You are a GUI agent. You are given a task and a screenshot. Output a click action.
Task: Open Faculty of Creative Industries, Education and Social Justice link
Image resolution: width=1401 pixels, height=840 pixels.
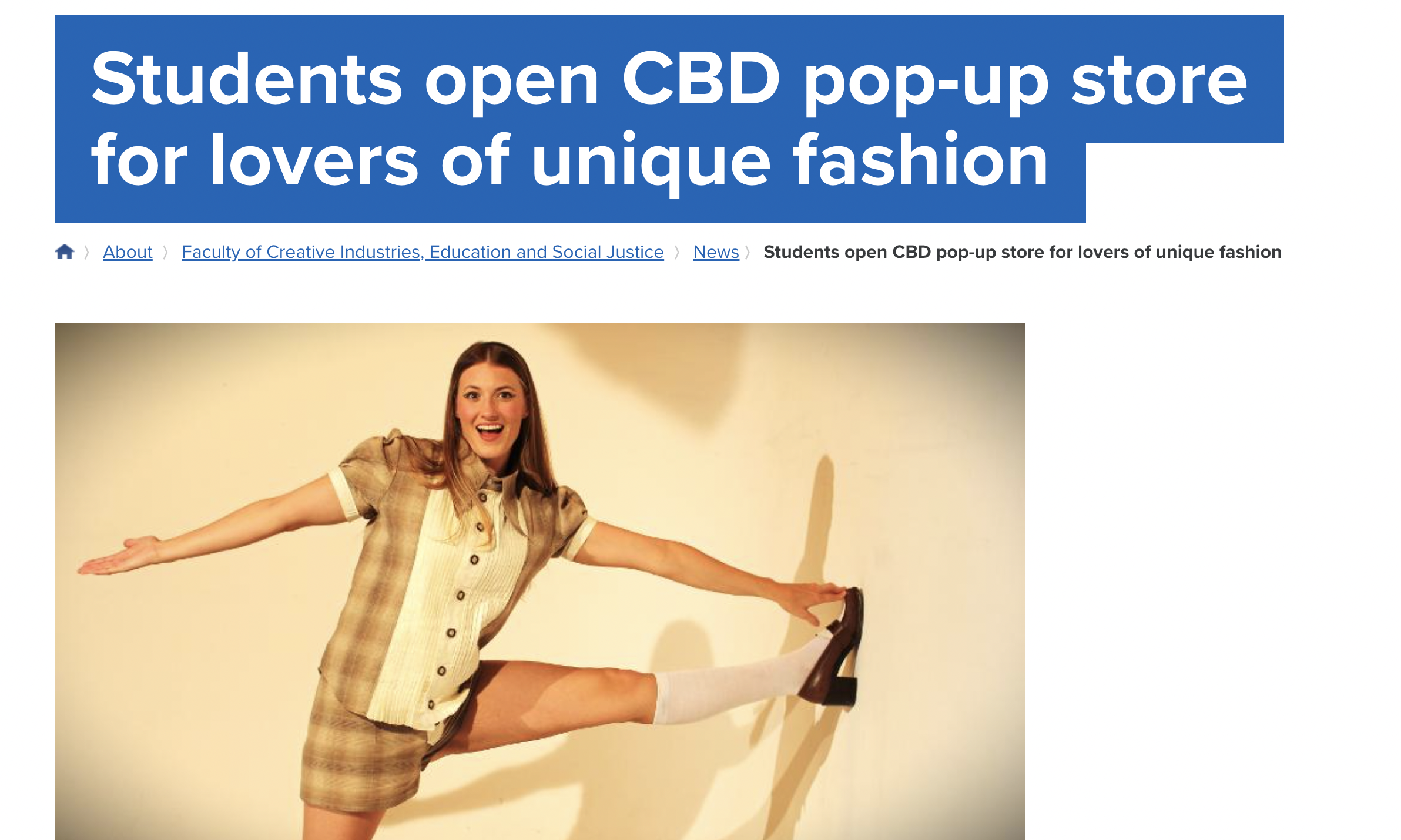coord(423,252)
